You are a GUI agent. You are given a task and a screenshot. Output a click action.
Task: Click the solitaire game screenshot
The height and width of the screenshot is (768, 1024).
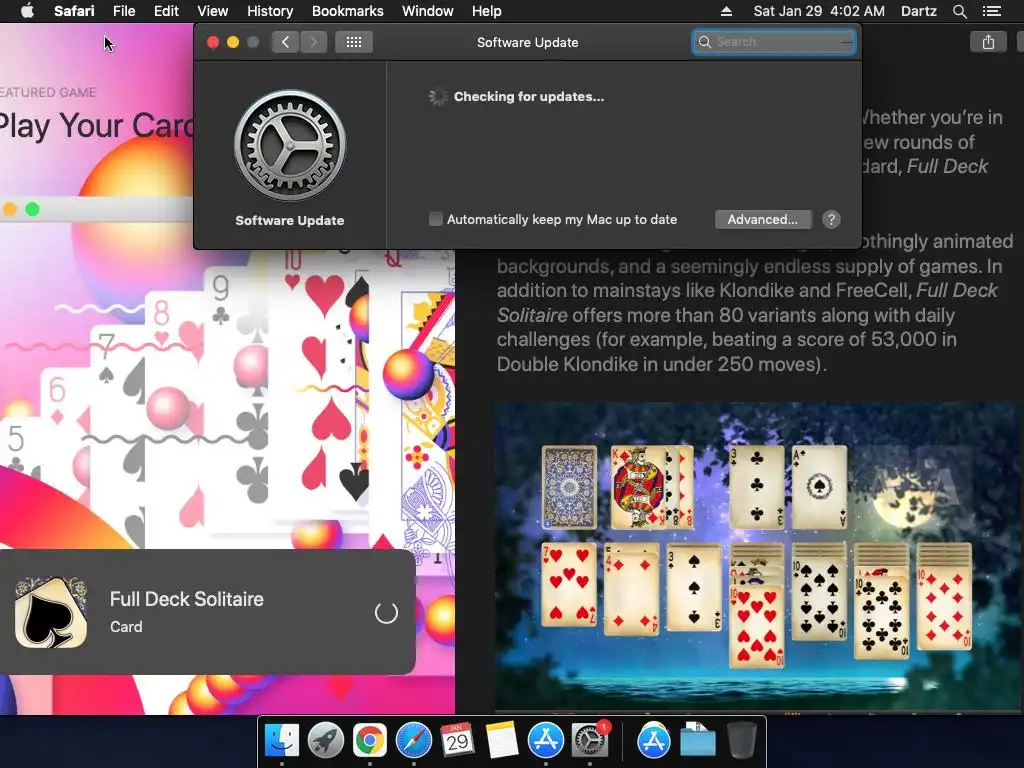click(756, 557)
